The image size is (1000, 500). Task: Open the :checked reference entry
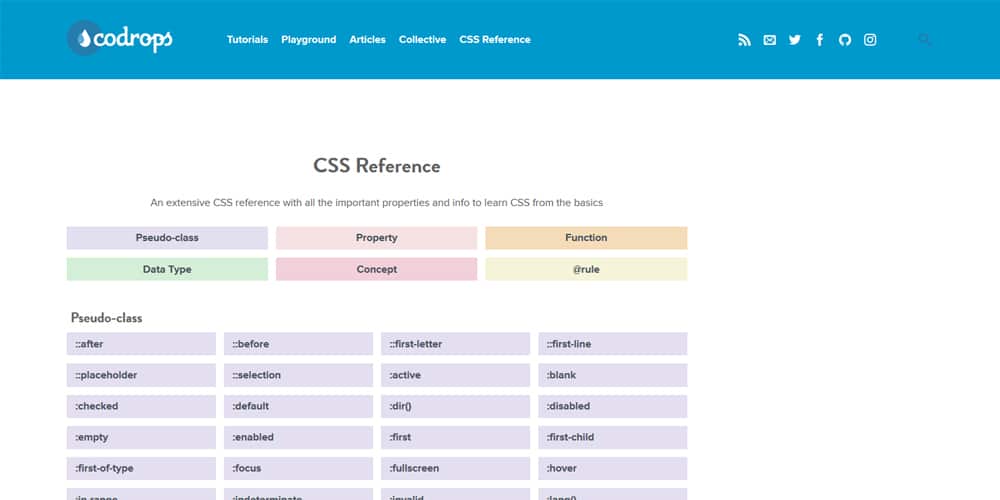point(141,406)
